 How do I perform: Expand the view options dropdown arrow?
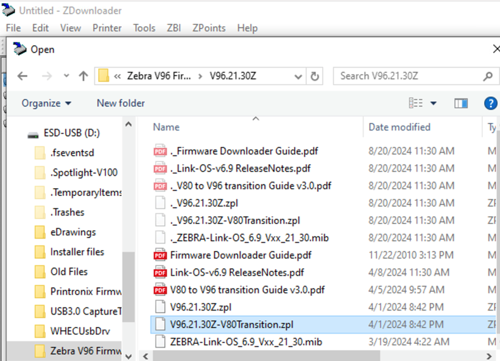pos(433,103)
